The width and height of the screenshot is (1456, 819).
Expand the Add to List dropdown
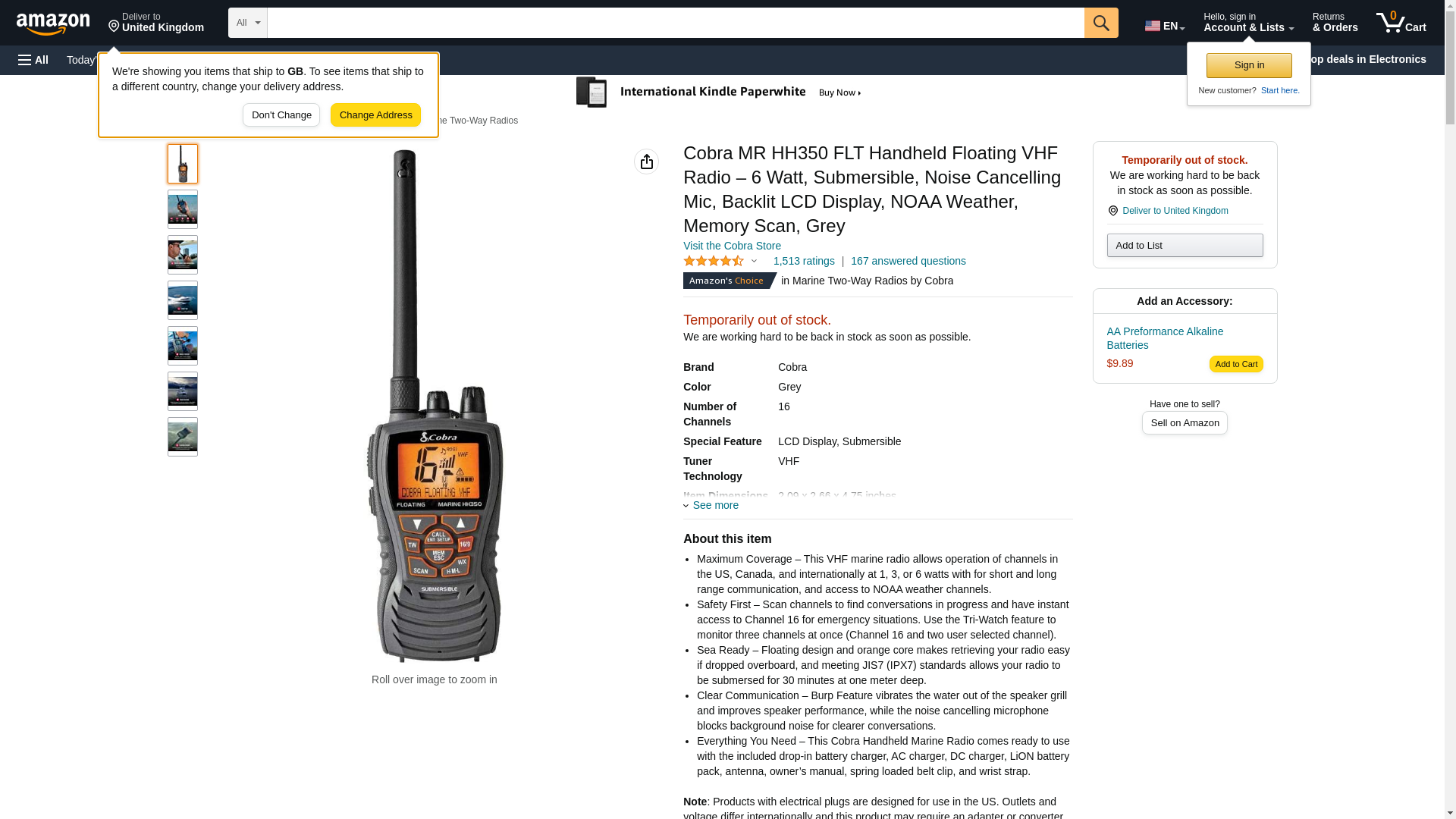tap(1185, 245)
